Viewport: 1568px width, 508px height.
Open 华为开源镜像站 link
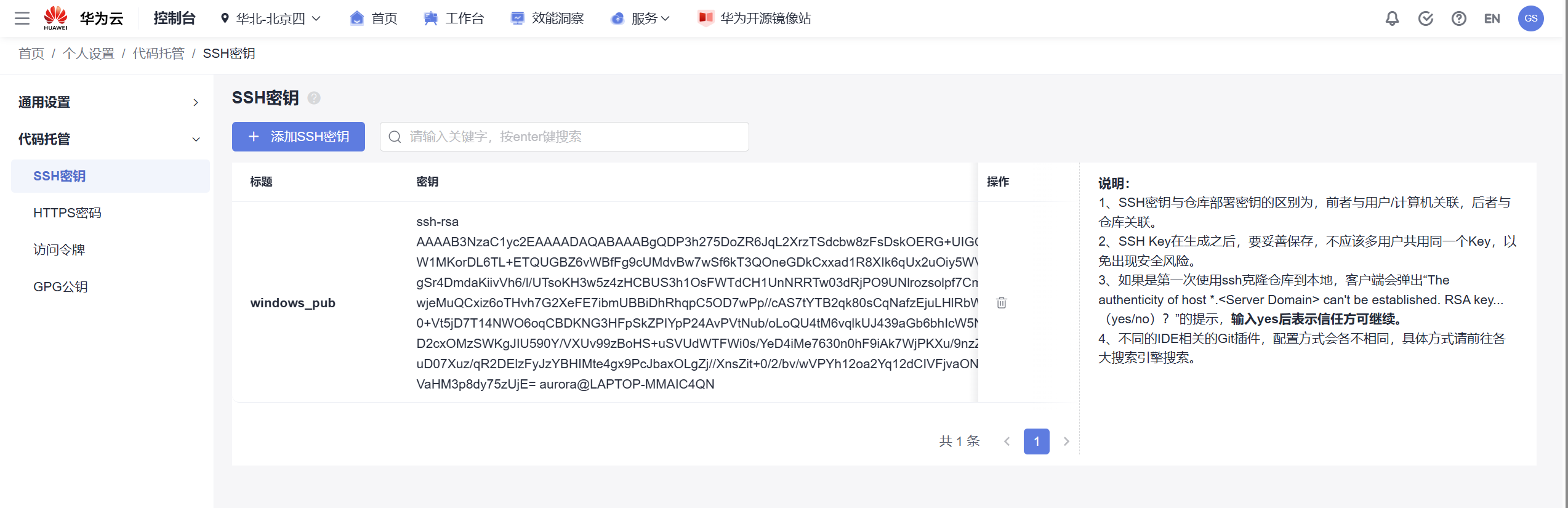point(766,18)
